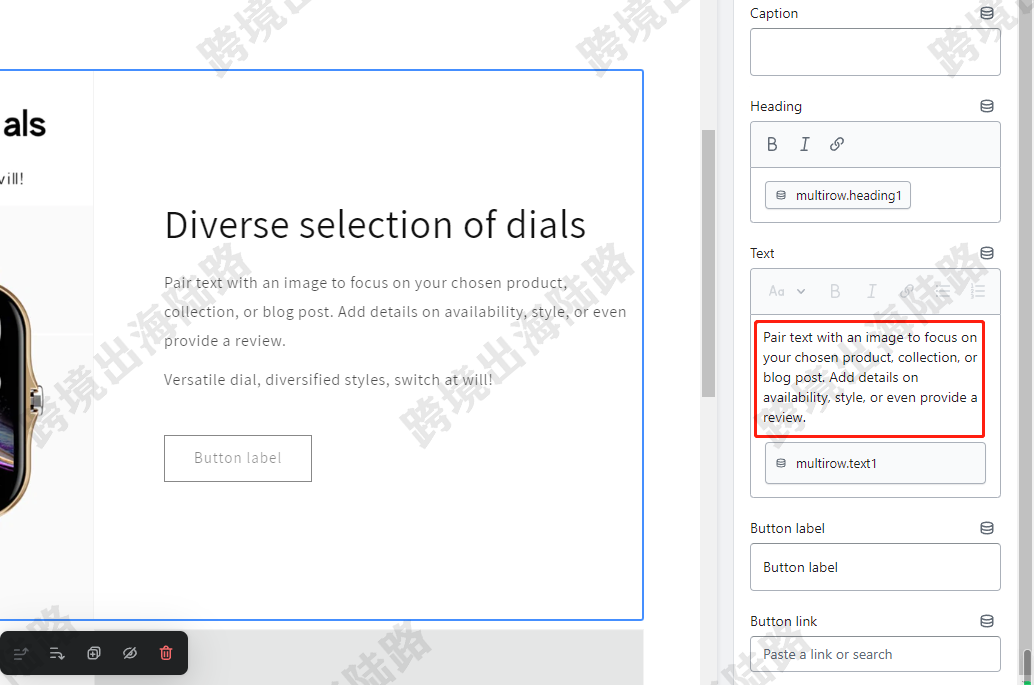Select the Diverse selection of dials heading
Image resolution: width=1034 pixels, height=685 pixels.
pyautogui.click(x=375, y=225)
